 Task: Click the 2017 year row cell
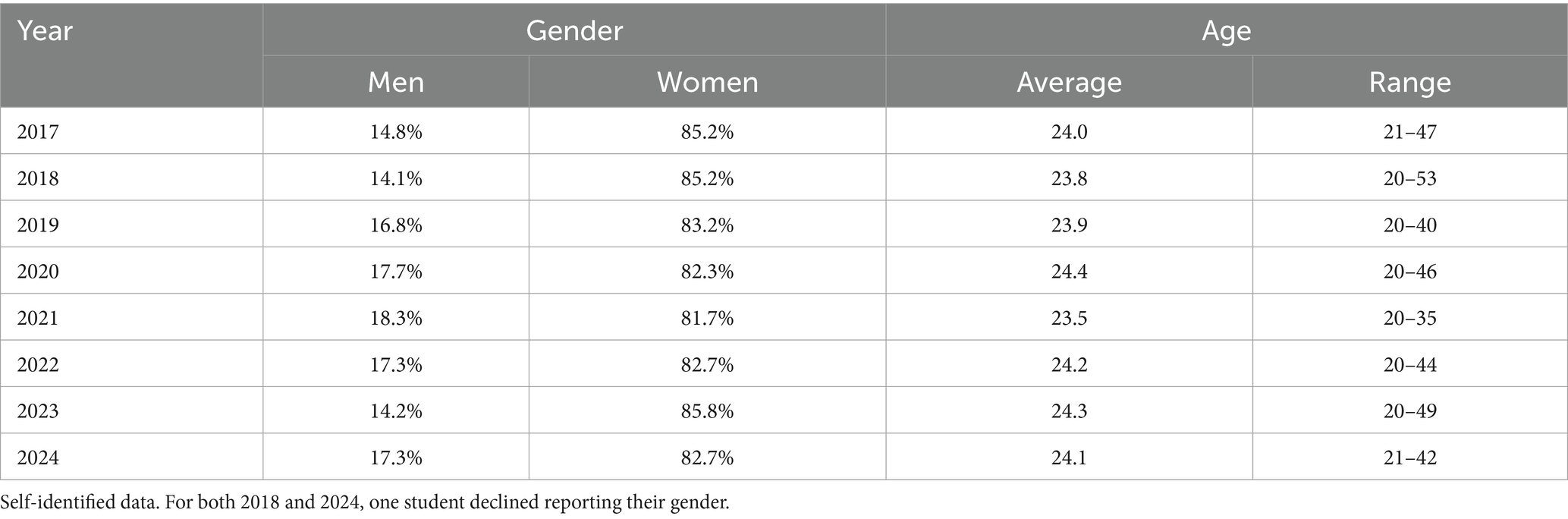point(38,132)
